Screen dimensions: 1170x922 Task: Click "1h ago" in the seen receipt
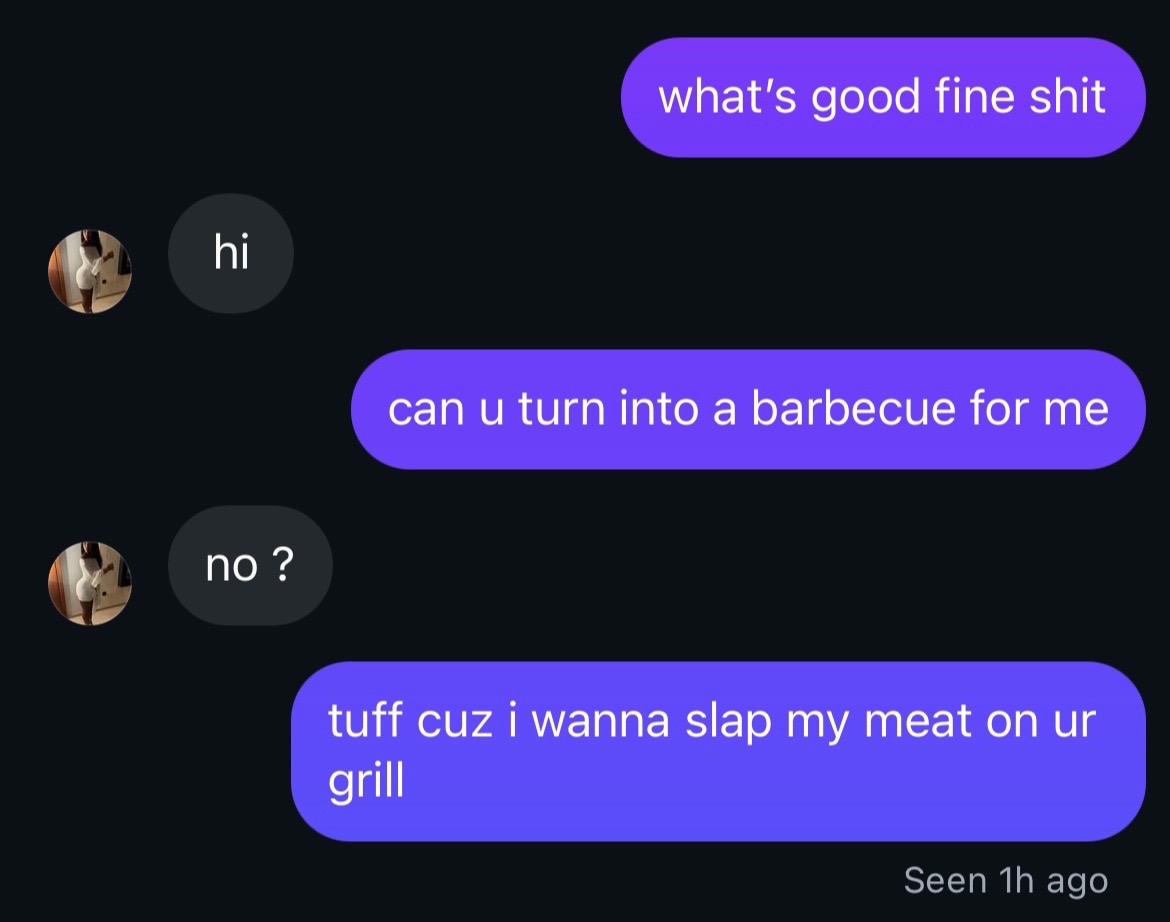coord(1054,880)
